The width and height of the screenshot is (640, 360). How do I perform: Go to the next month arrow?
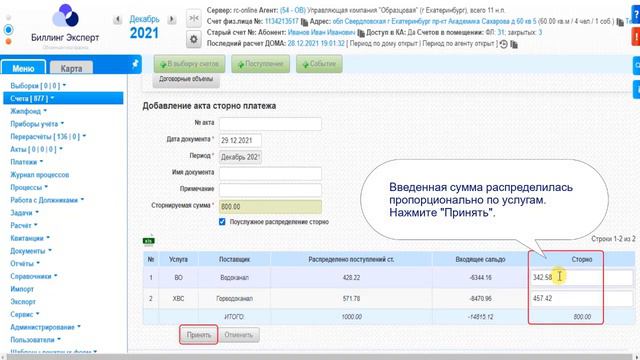tap(172, 19)
